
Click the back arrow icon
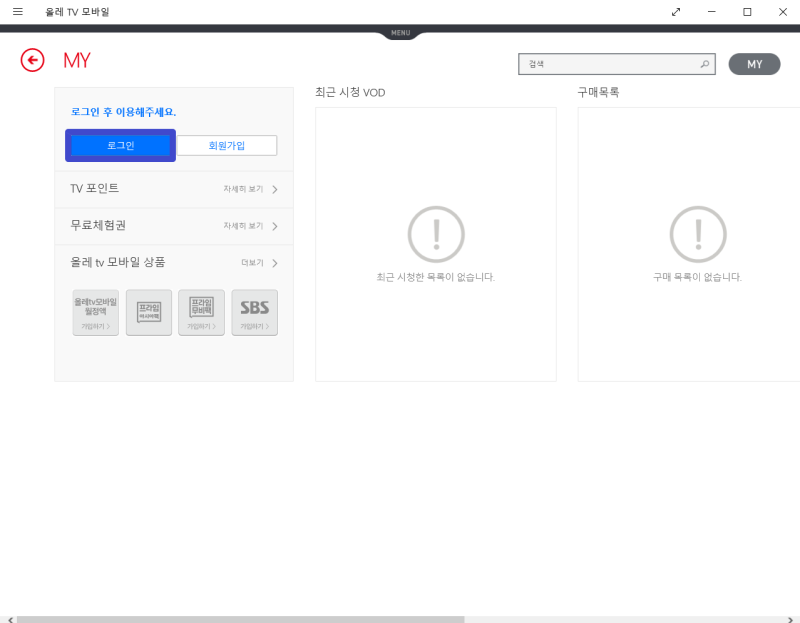(x=32, y=60)
